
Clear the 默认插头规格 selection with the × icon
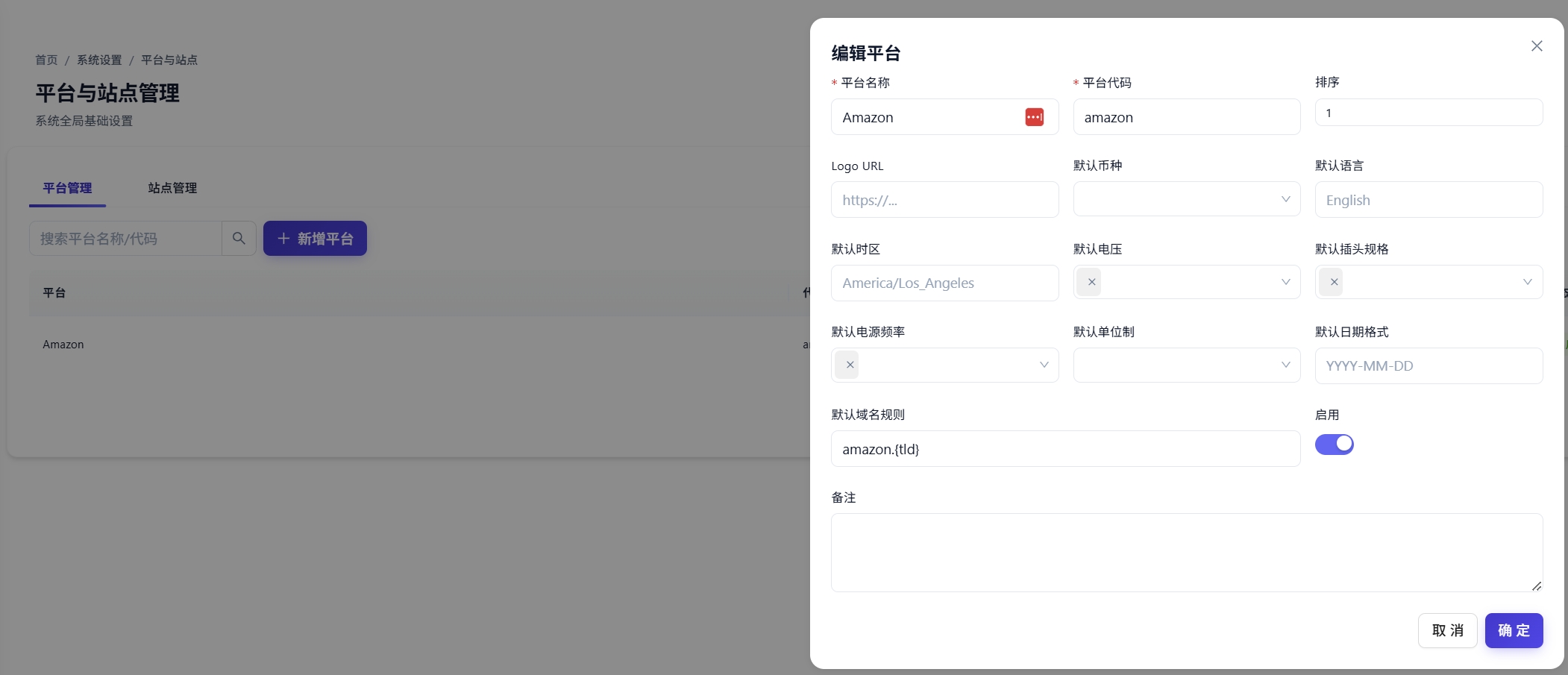[x=1332, y=282]
